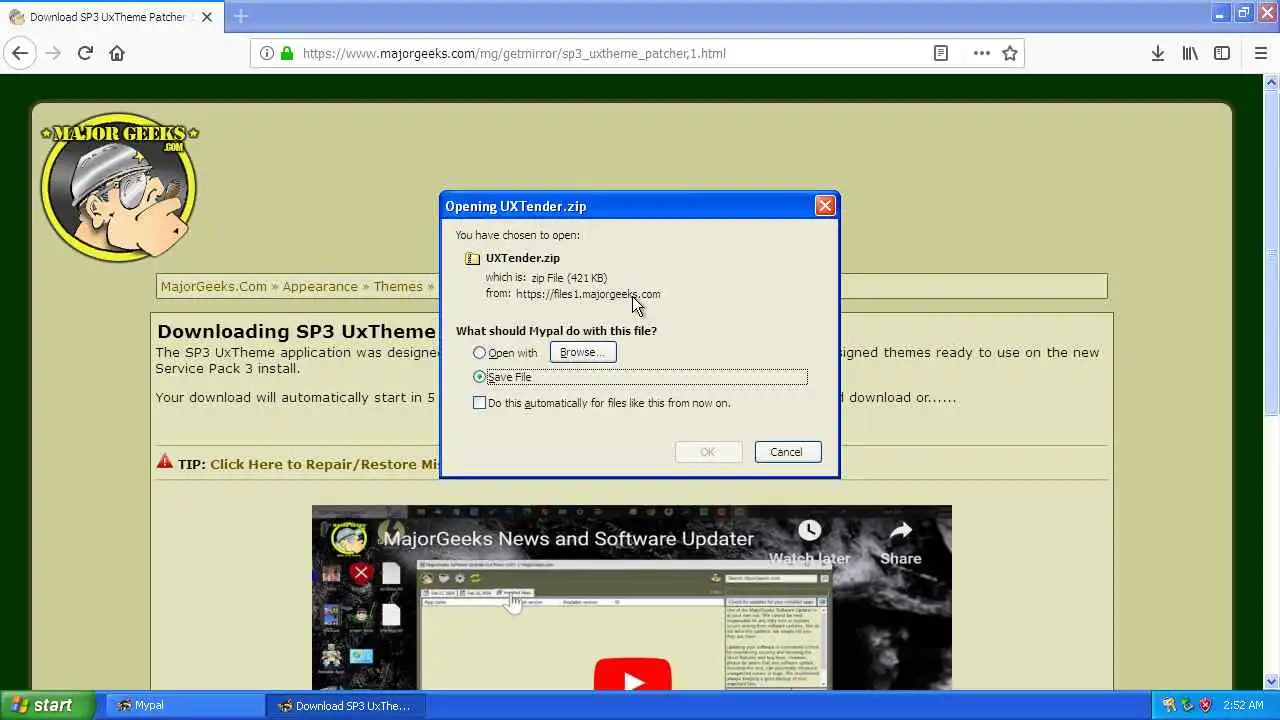This screenshot has height=720, width=1280.
Task: Open the hamburger application menu
Action: [x=1260, y=53]
